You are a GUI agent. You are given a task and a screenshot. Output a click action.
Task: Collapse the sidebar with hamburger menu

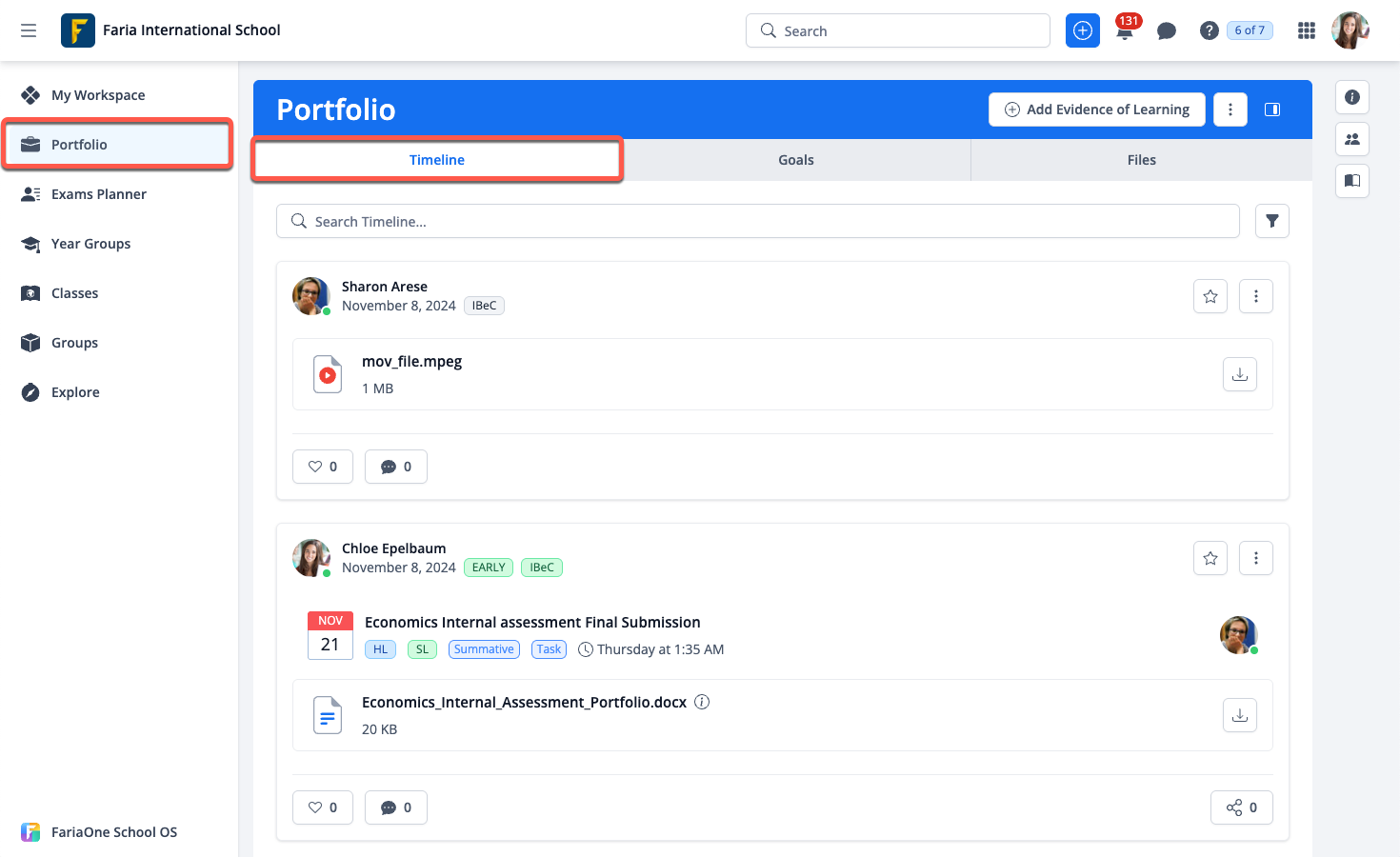coord(29,30)
